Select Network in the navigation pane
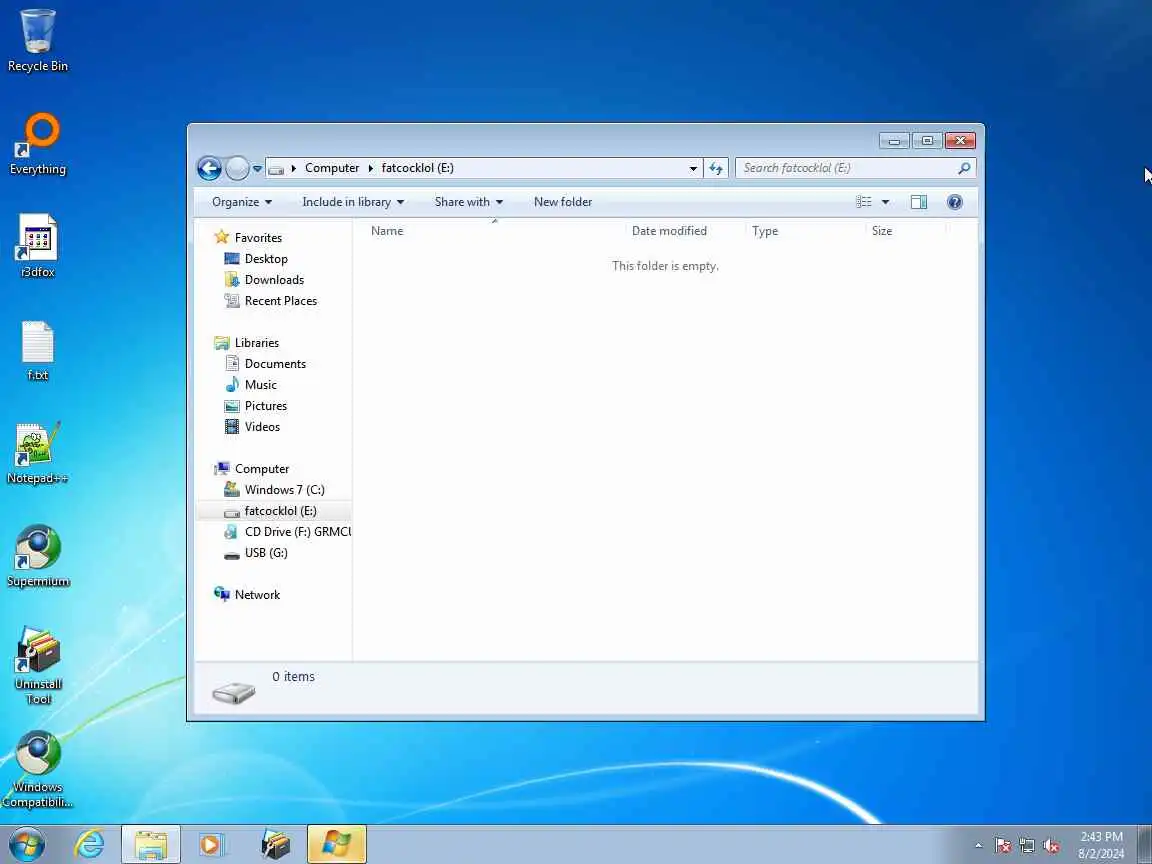Screen dimensions: 1152x864 click(x=248, y=594)
